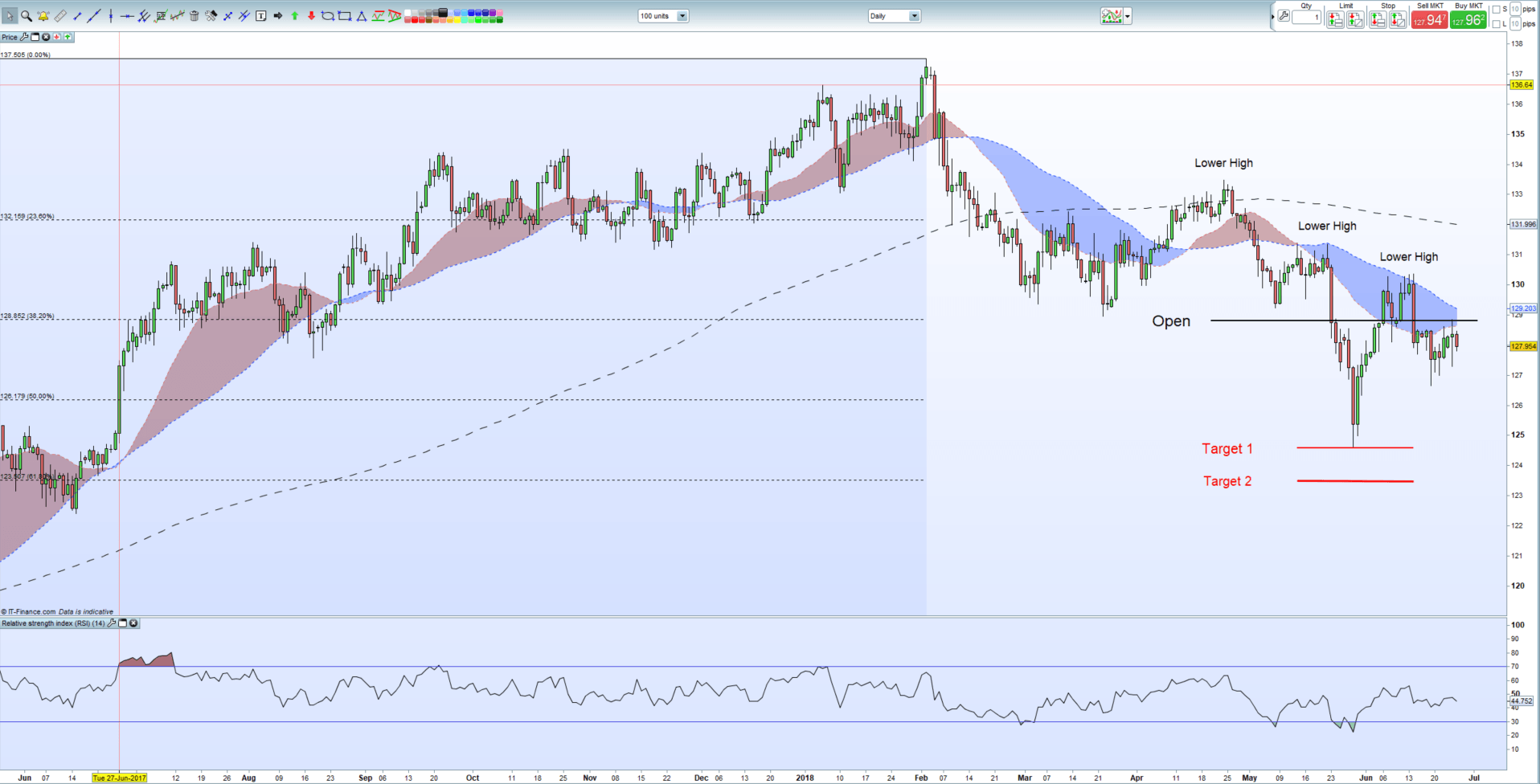Select the green up arrow marker tool
Viewport: 1540px width, 784px height.
295,16
